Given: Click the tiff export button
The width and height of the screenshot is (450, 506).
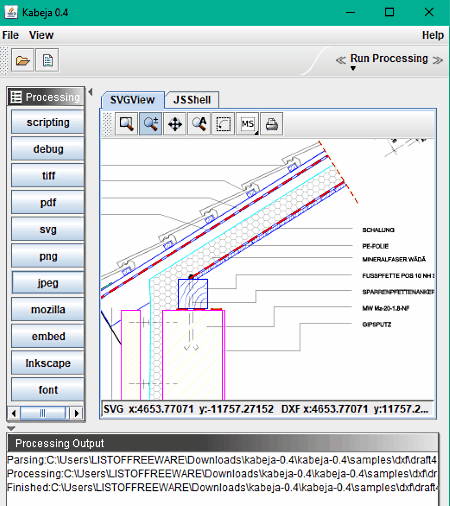Looking at the screenshot, I should tap(48, 175).
